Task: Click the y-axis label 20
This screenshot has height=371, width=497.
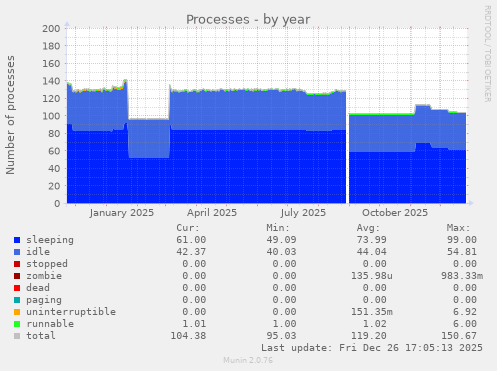Action: 54,186
